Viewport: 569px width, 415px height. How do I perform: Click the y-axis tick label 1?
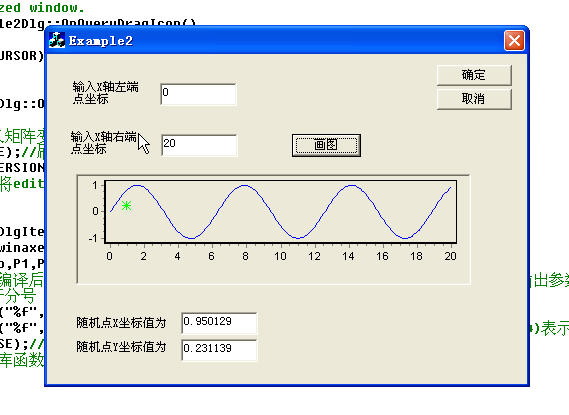95,185
